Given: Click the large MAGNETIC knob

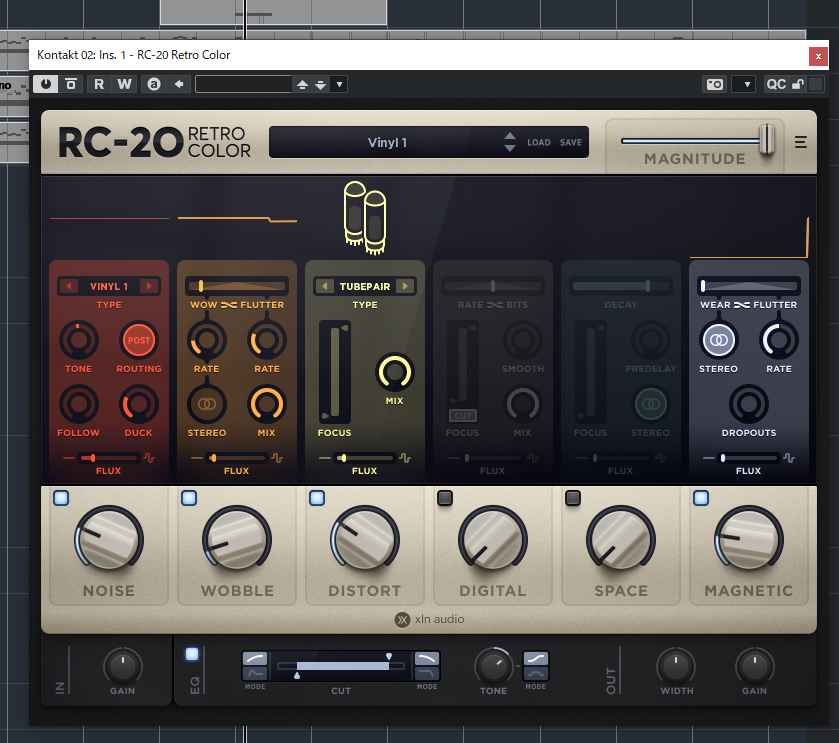Looking at the screenshot, I should click(749, 538).
